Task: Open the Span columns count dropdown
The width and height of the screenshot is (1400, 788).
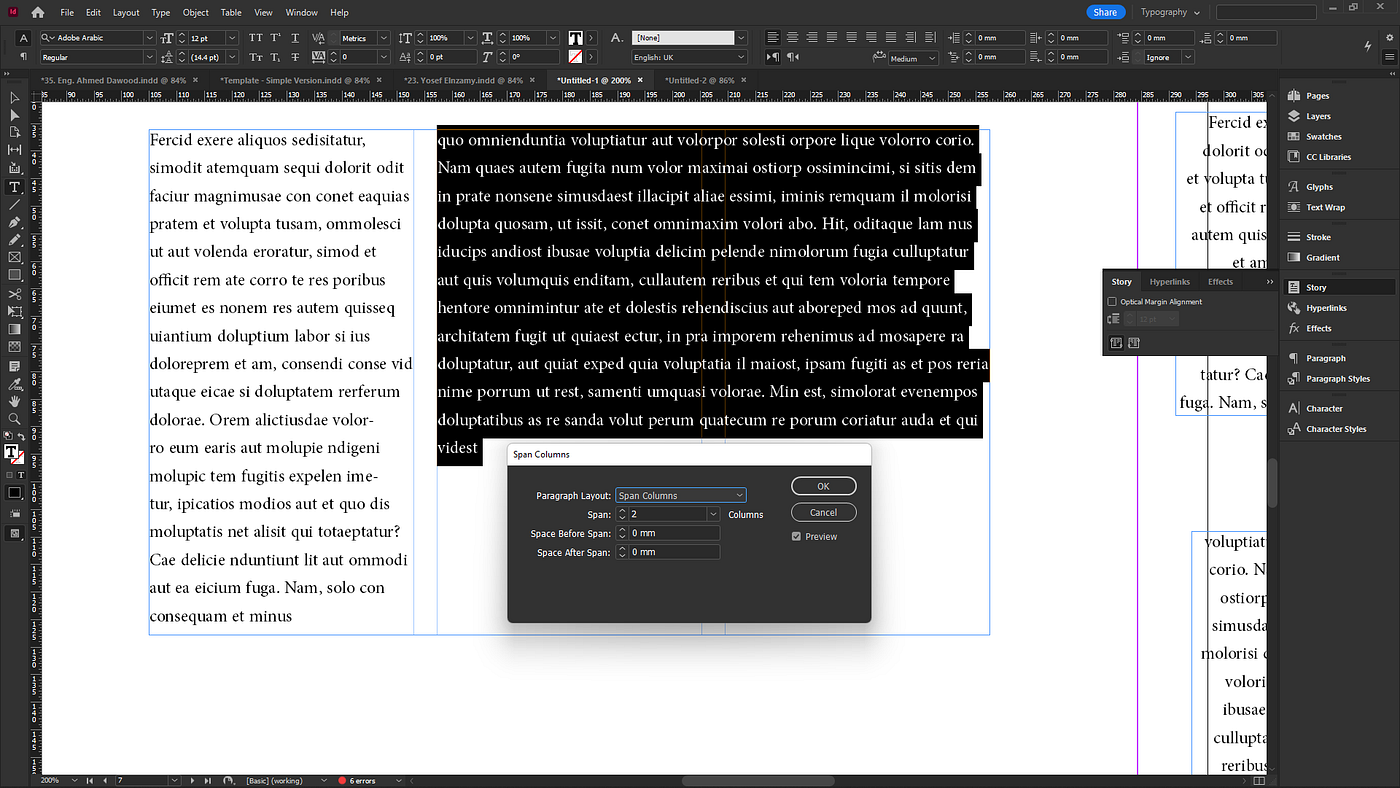Action: [x=713, y=514]
